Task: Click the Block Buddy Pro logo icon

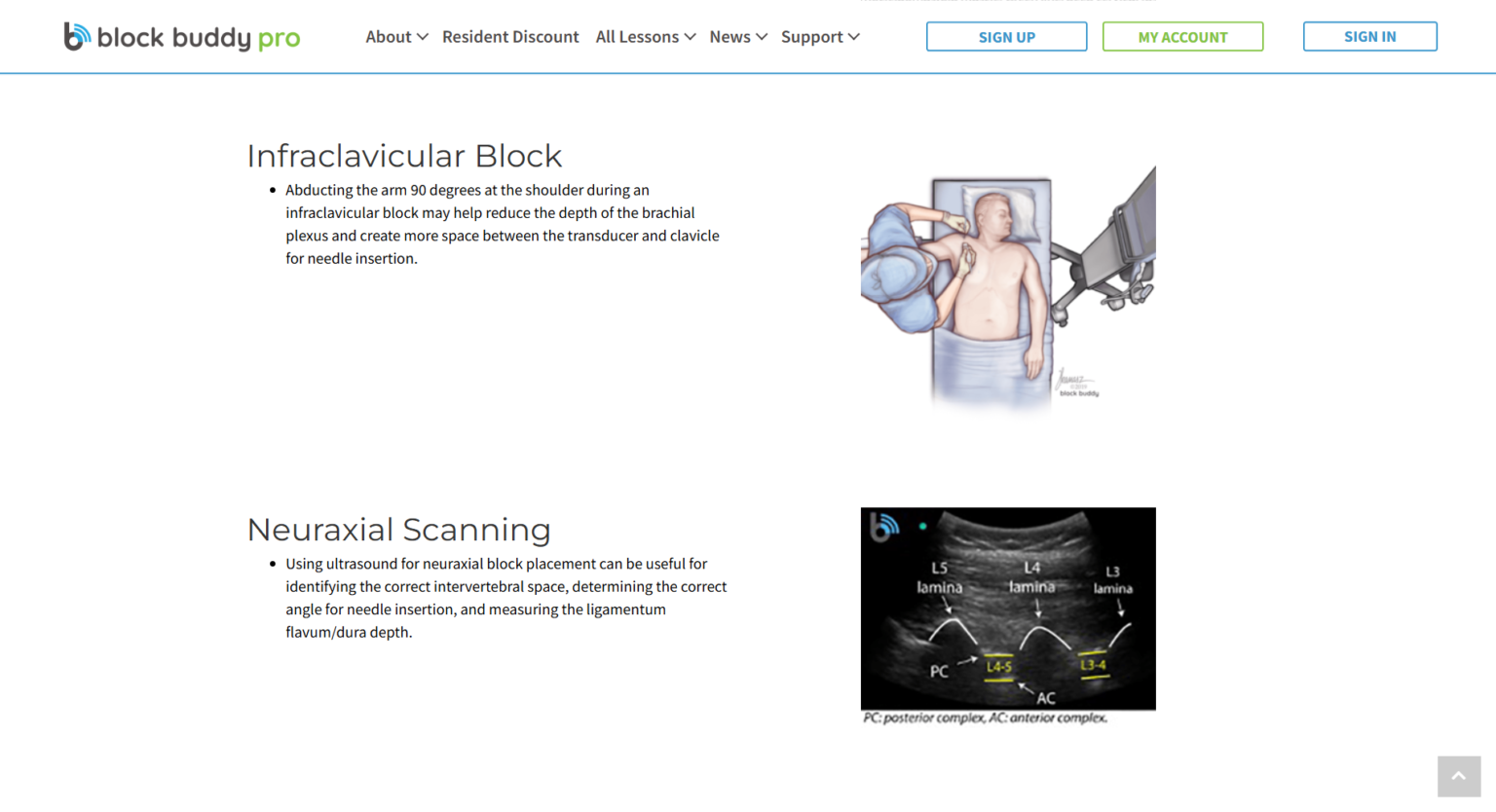Action: [x=76, y=36]
